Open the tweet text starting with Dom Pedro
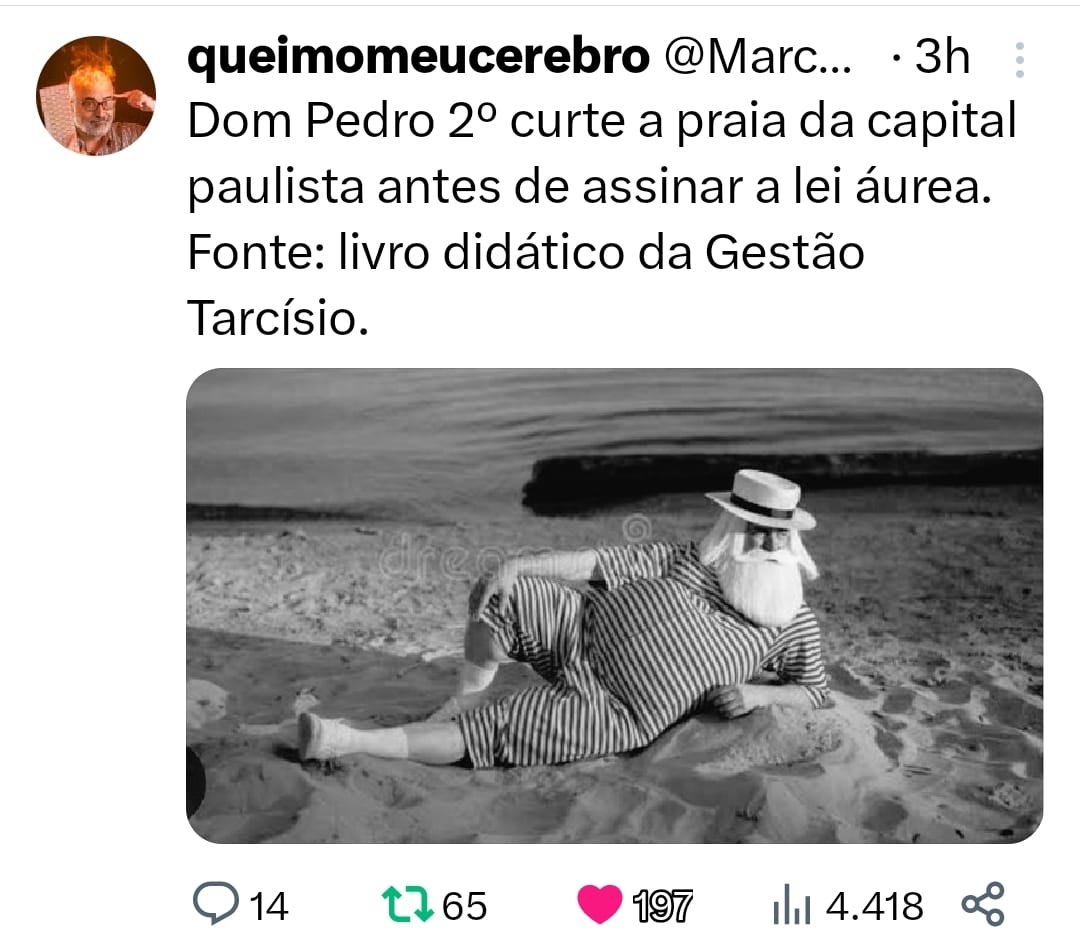This screenshot has height=944, width=1080. pos(602,219)
